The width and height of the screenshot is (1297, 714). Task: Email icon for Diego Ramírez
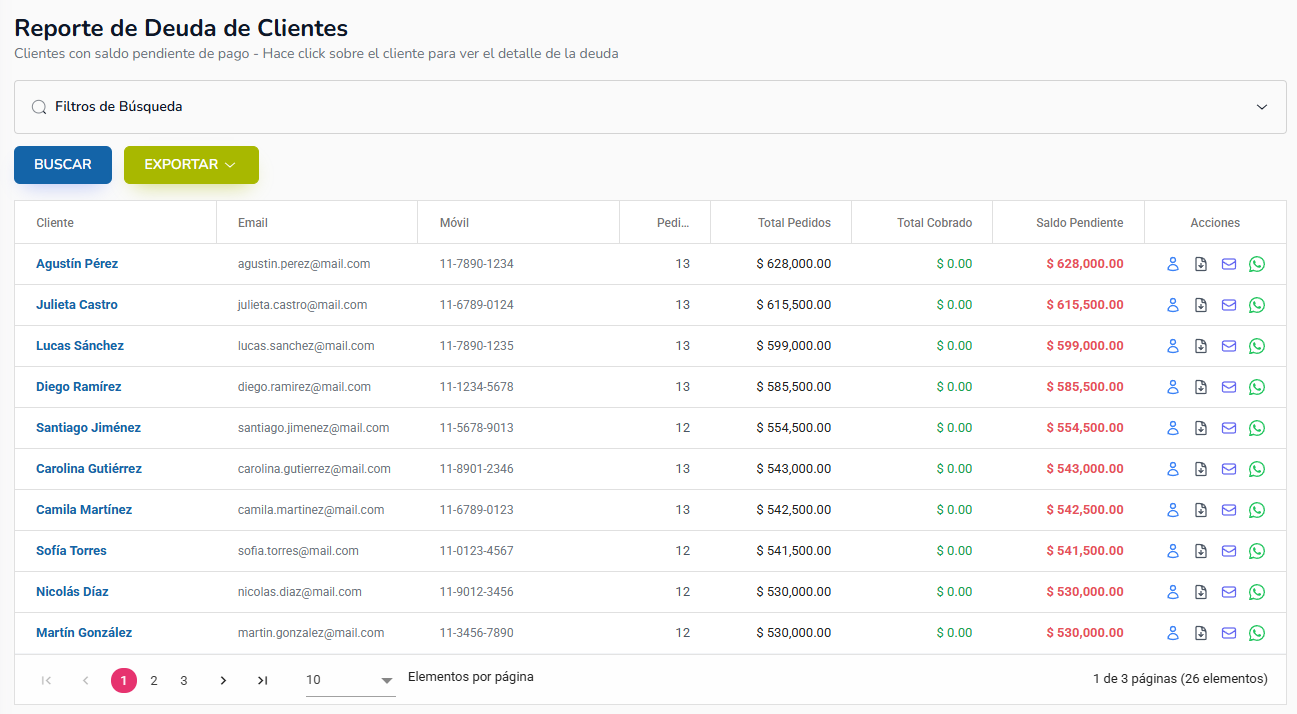coord(1229,387)
